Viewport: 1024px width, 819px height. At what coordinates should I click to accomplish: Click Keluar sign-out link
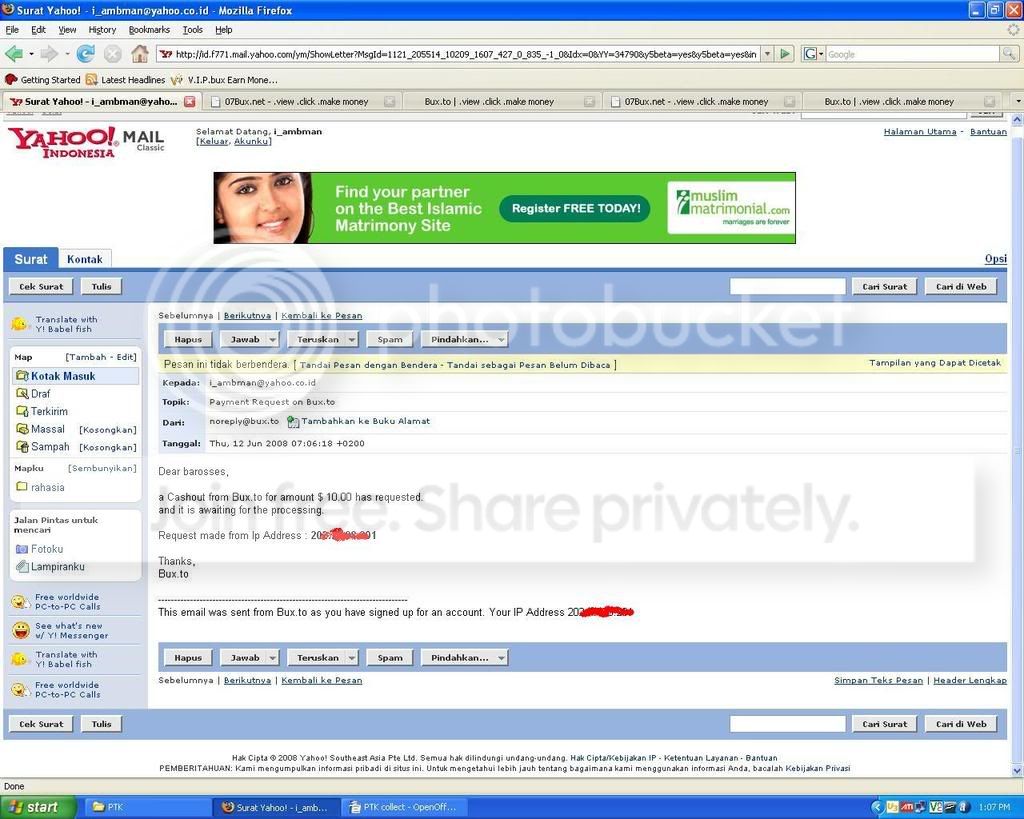tap(212, 141)
